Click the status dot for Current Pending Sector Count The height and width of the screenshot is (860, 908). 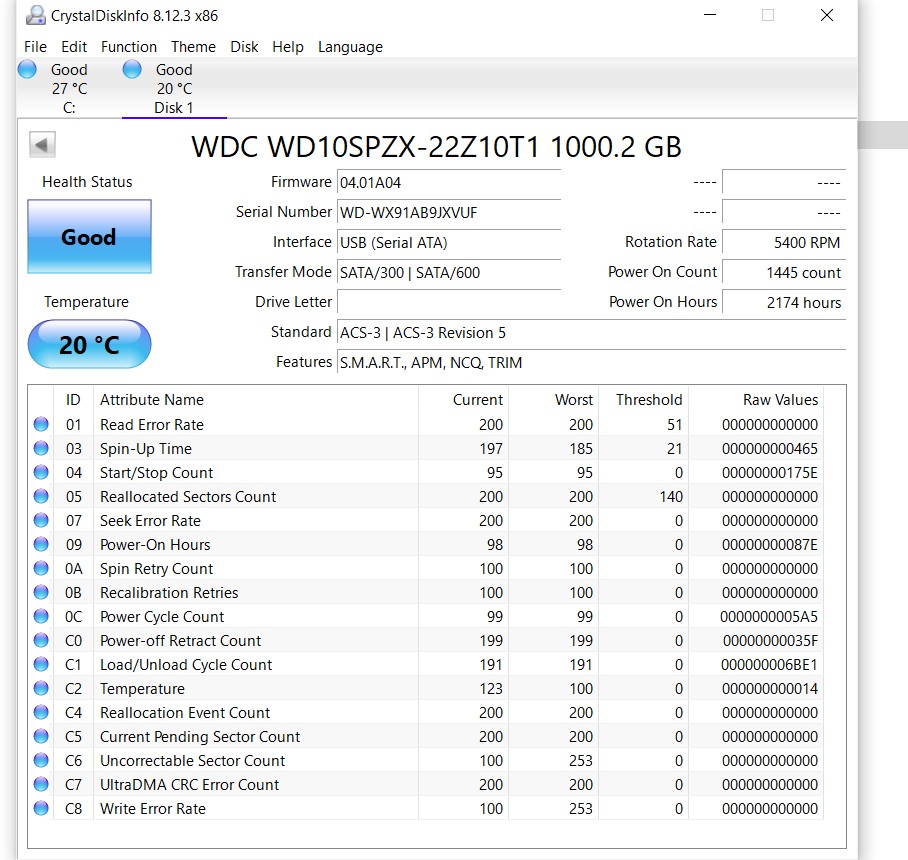(x=41, y=737)
